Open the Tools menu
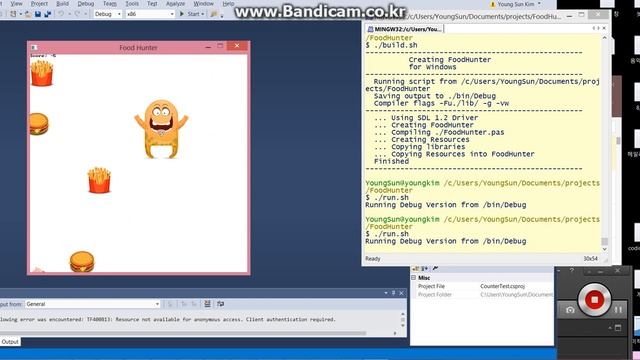 [x=132, y=4]
